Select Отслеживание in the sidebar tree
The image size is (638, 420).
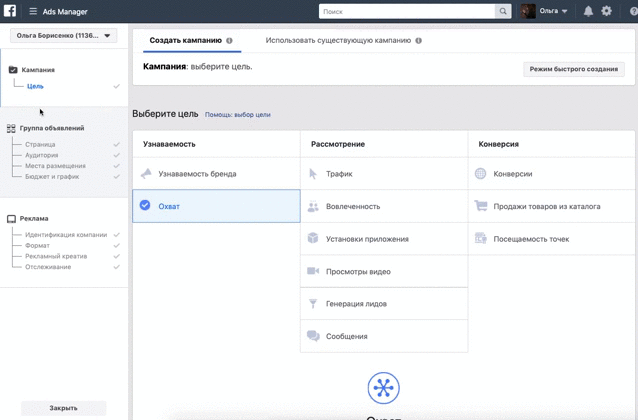[48, 267]
